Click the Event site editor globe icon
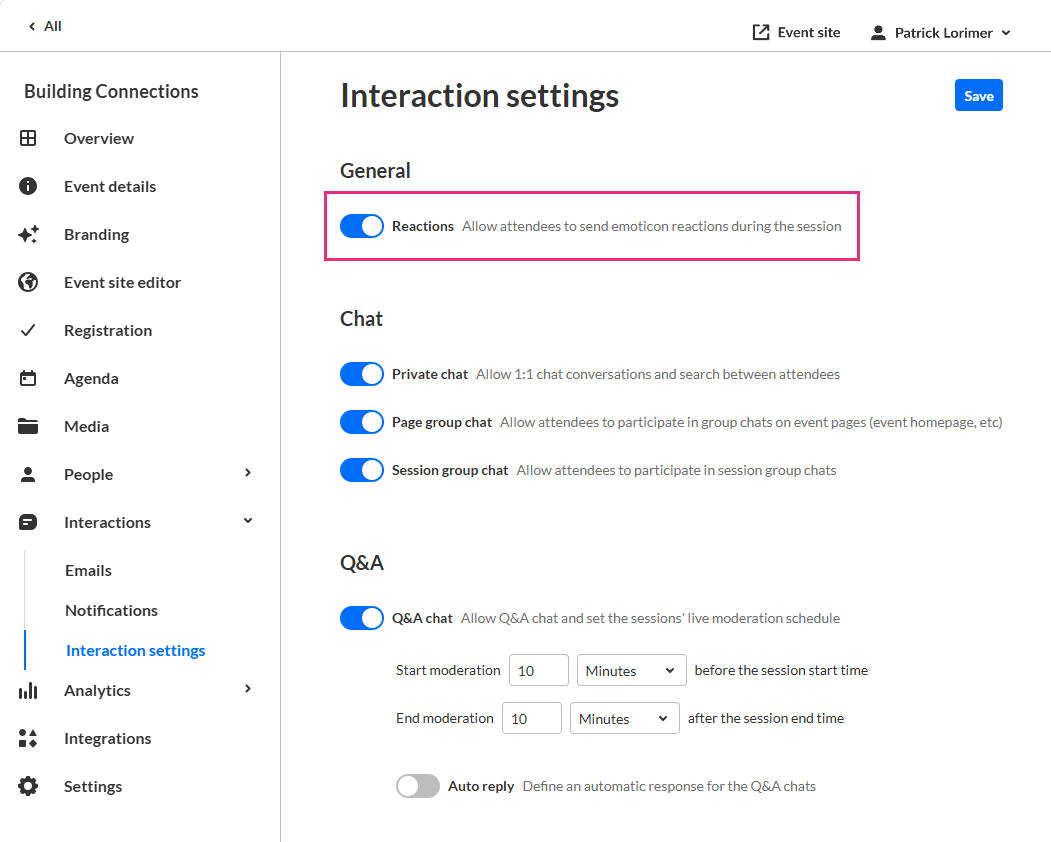The width and height of the screenshot is (1051, 842). click(28, 282)
